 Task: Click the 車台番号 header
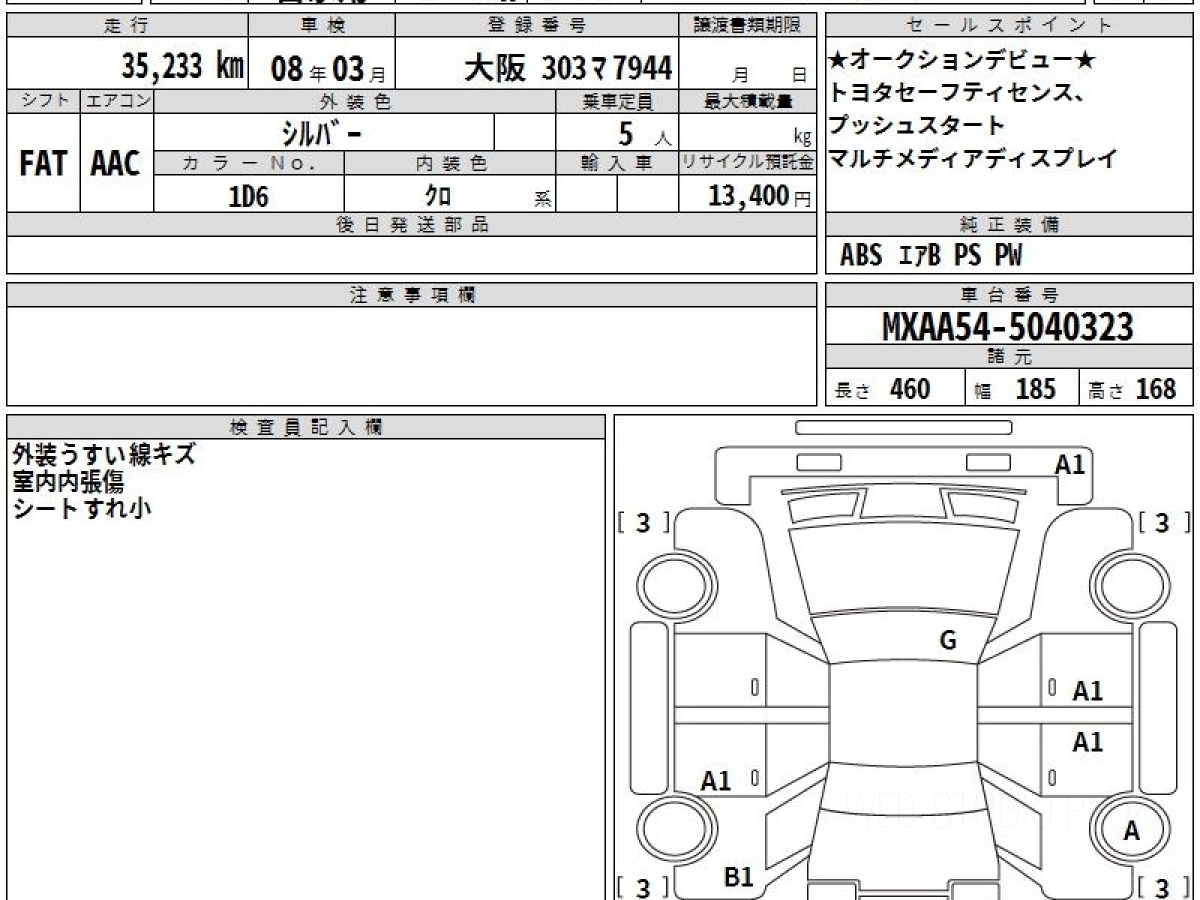[x=1010, y=295]
